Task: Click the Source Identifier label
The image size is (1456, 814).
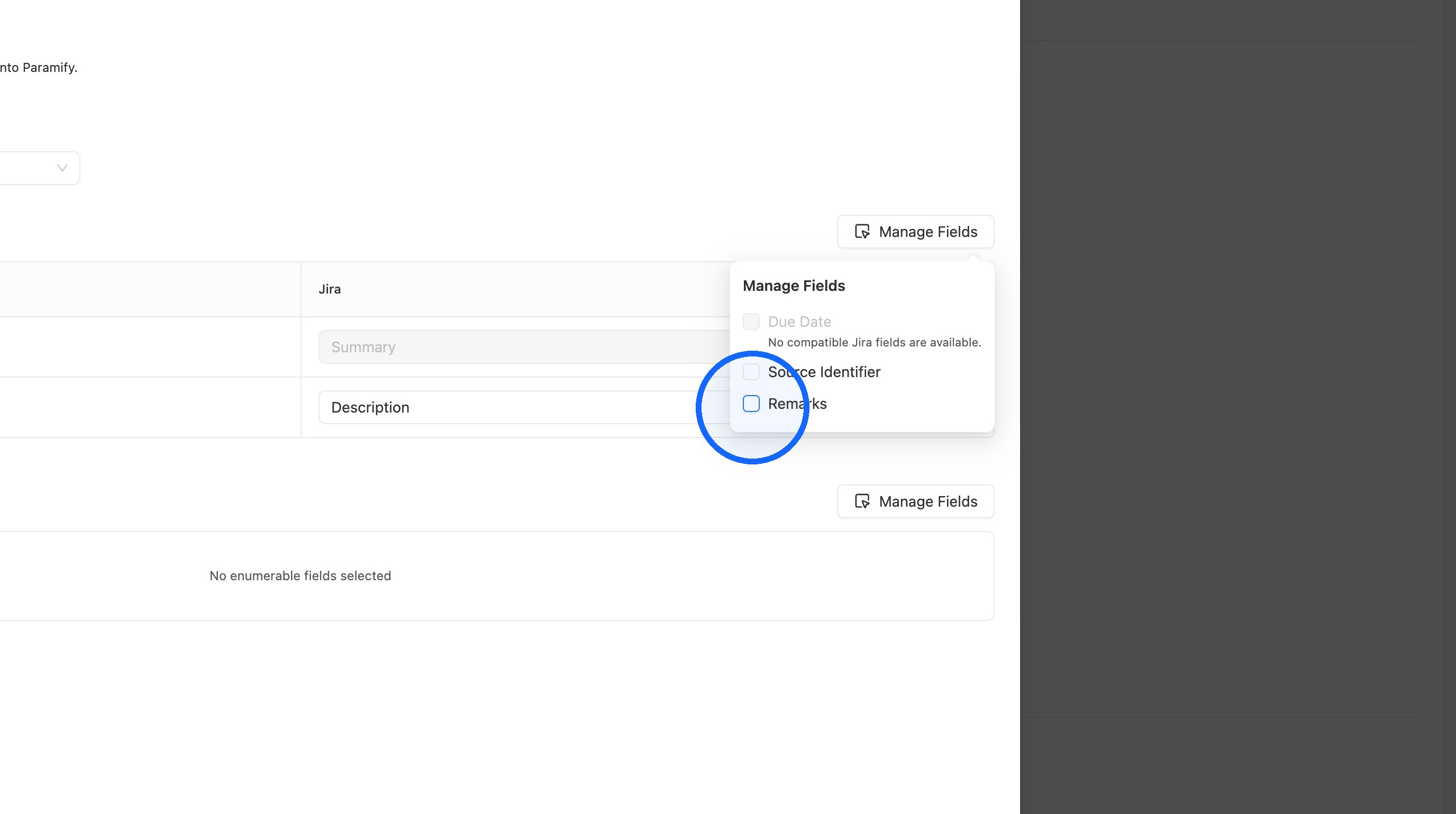Action: pos(824,372)
